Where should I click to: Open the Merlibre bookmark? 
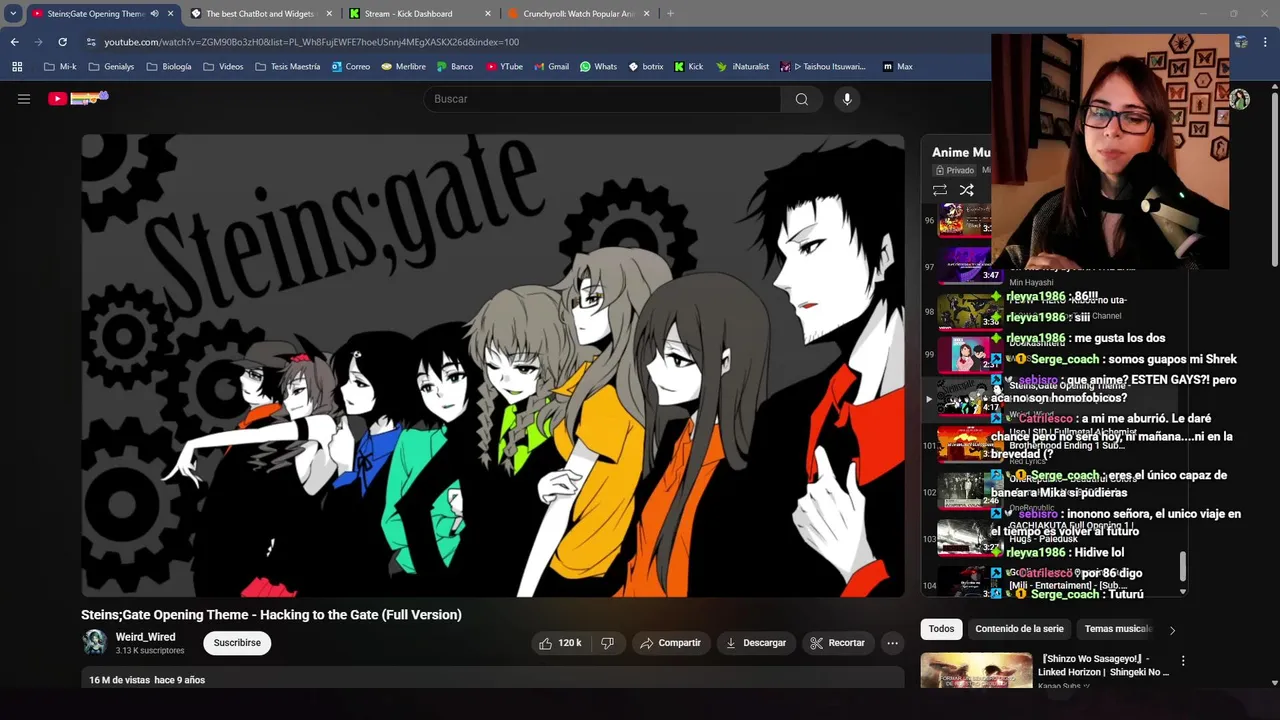pyautogui.click(x=403, y=67)
